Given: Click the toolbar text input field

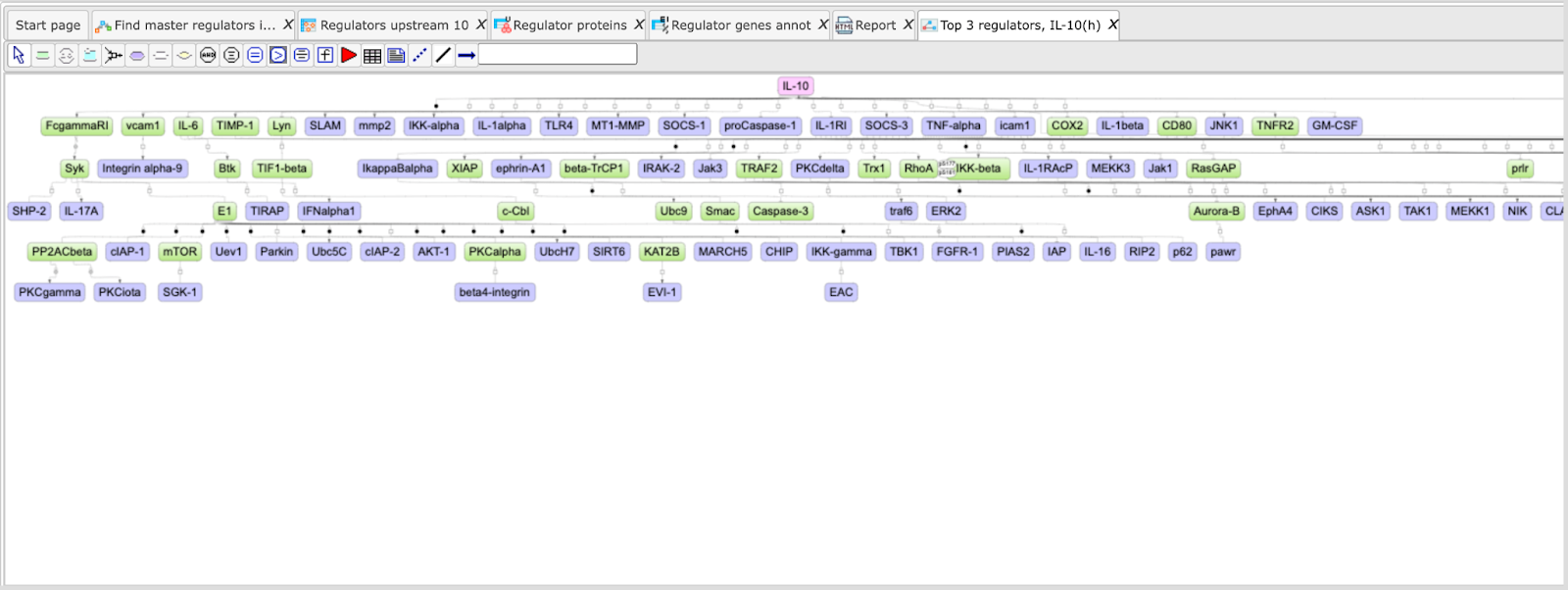Looking at the screenshot, I should (x=558, y=55).
